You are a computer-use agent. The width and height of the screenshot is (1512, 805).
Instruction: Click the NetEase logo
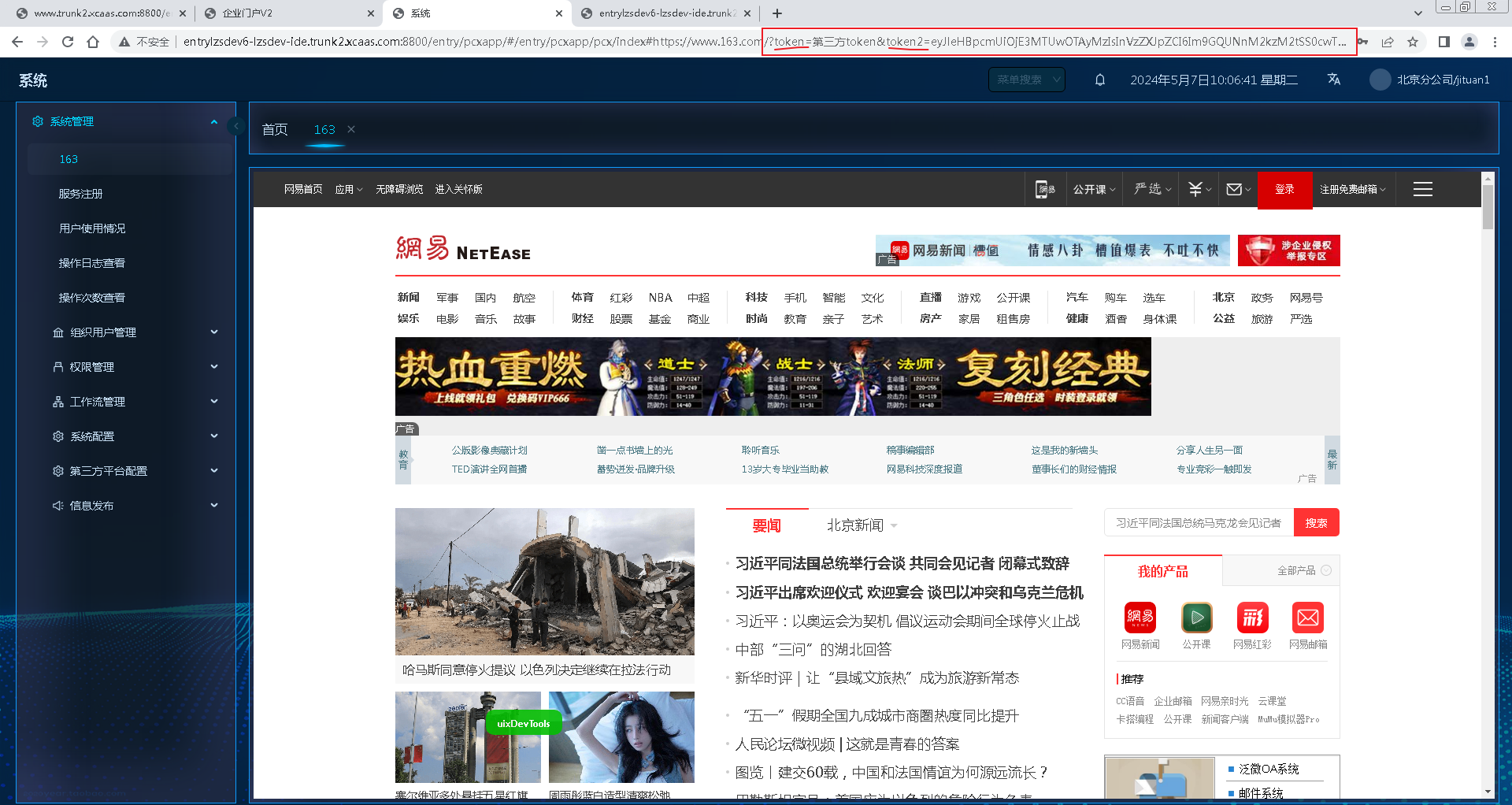tap(463, 249)
